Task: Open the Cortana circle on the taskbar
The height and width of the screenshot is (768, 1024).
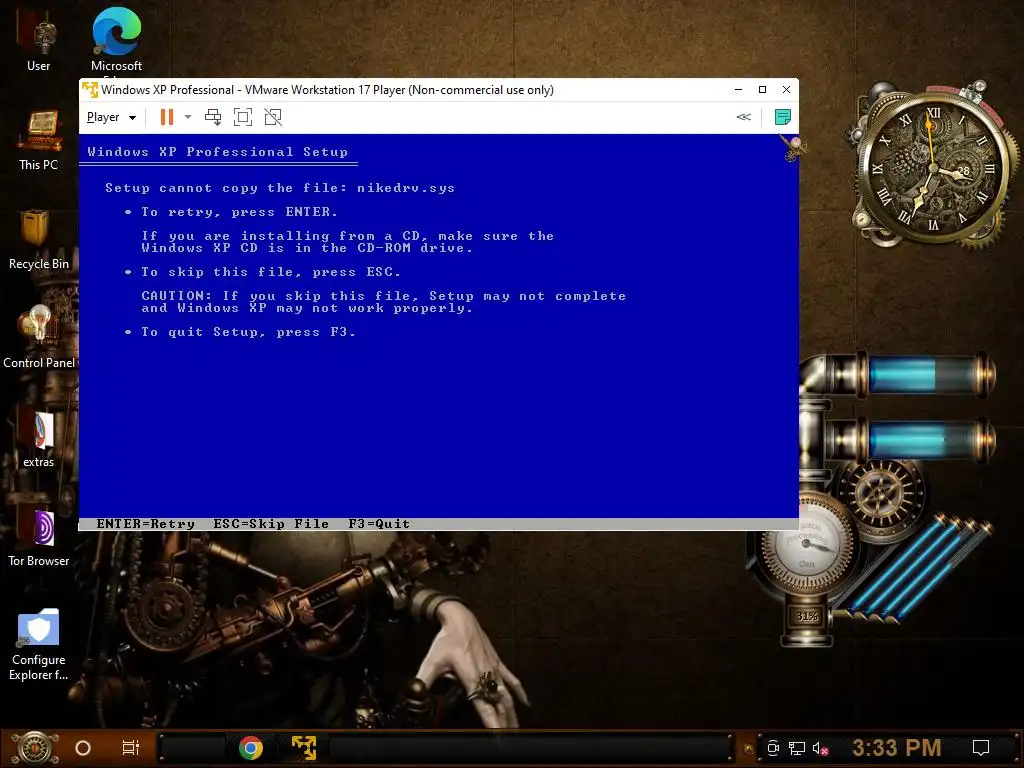Action: pyautogui.click(x=83, y=748)
